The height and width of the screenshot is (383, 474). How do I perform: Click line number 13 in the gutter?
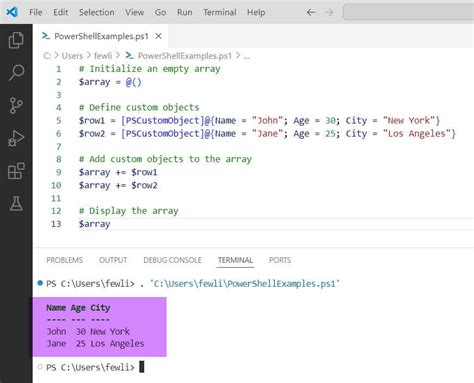[x=56, y=224]
